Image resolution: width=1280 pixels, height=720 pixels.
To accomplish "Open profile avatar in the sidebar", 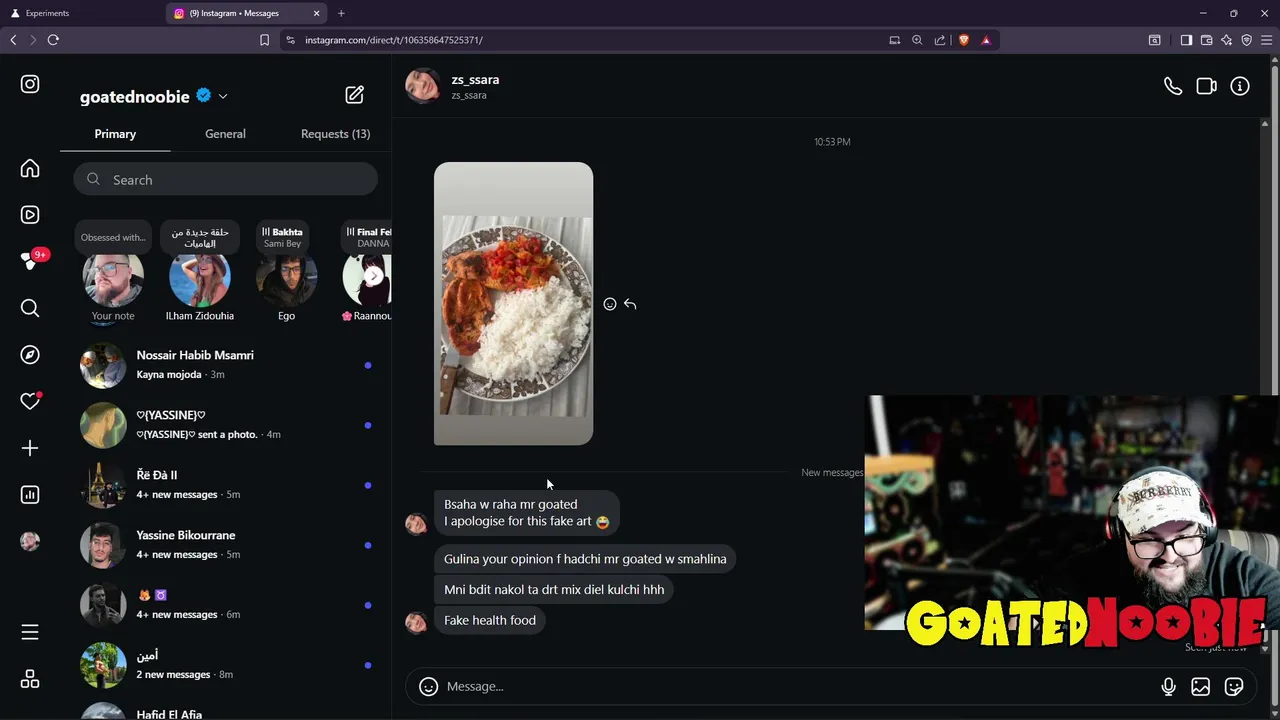I will point(30,541).
